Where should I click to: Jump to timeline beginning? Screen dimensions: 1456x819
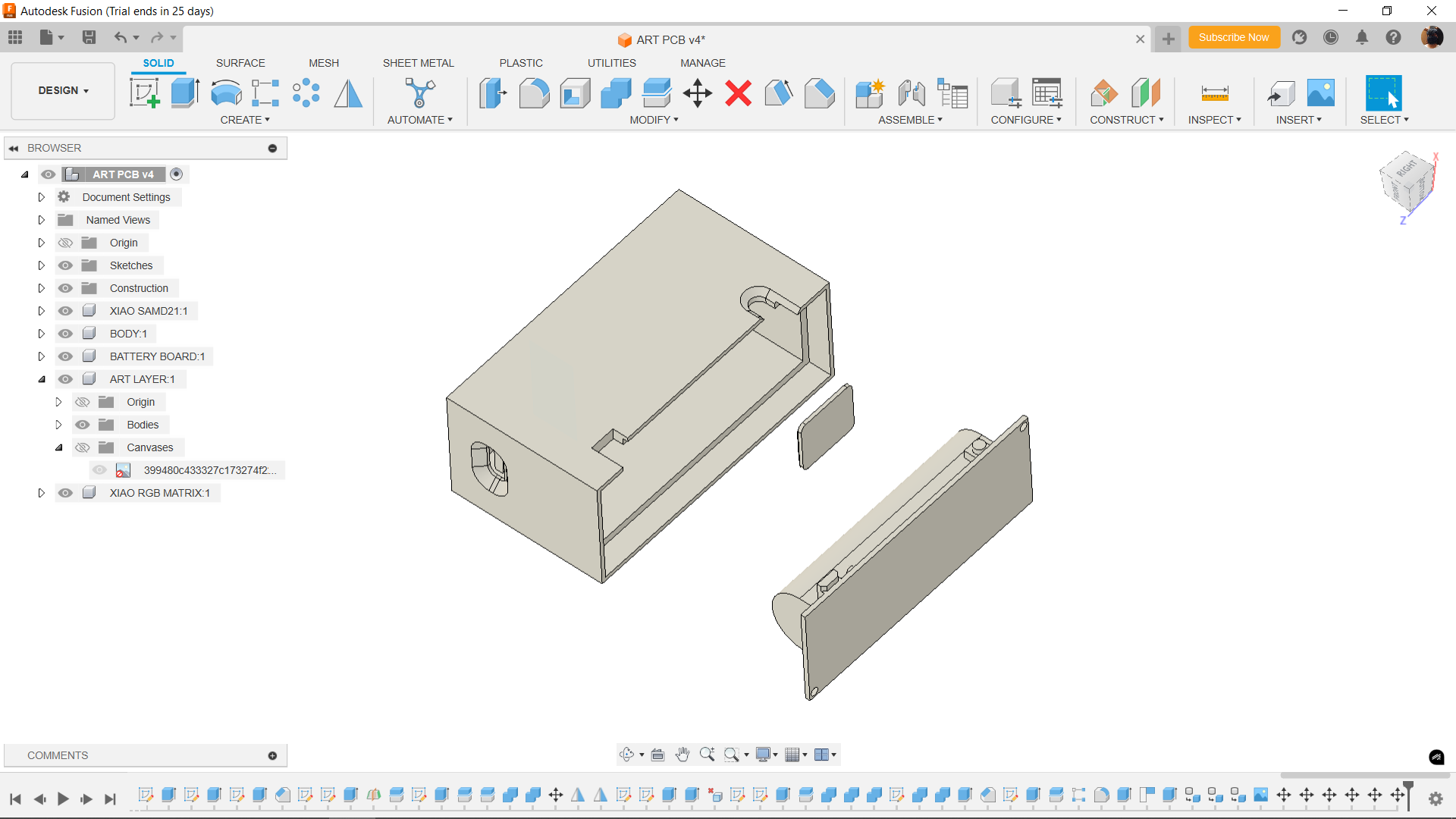(15, 799)
